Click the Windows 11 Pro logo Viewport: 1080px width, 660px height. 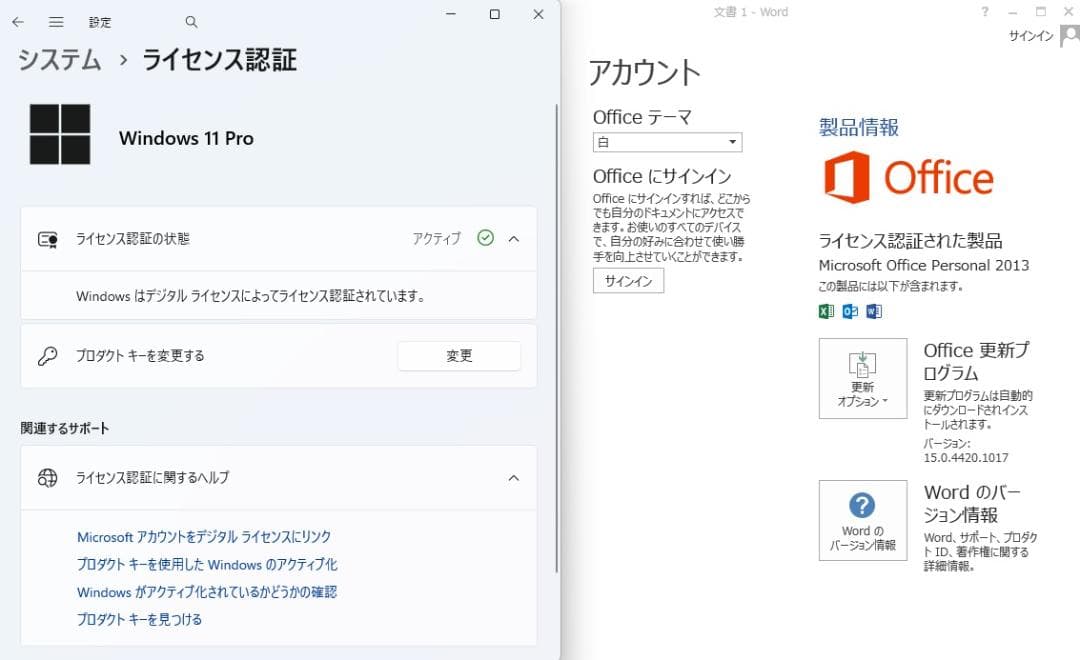[x=60, y=134]
